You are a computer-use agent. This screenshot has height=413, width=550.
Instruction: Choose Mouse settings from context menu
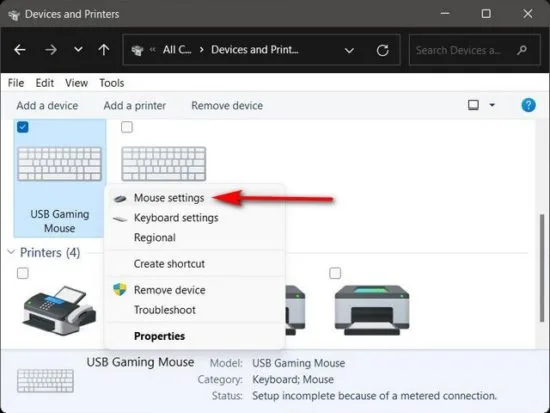click(169, 198)
